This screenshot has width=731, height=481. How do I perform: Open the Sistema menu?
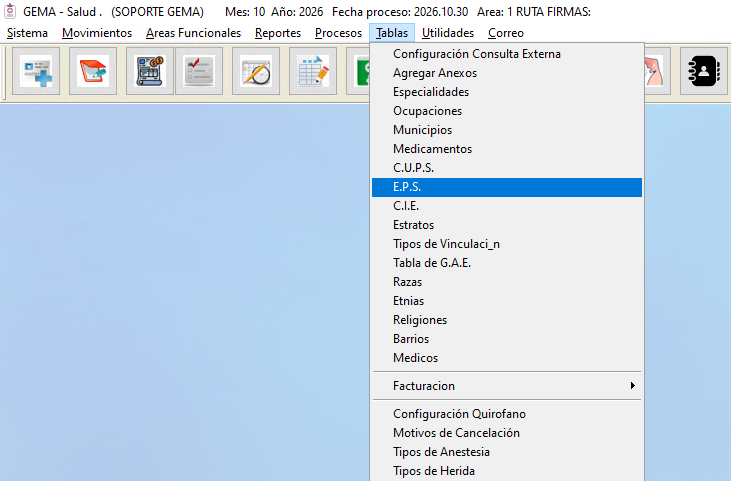(27, 33)
